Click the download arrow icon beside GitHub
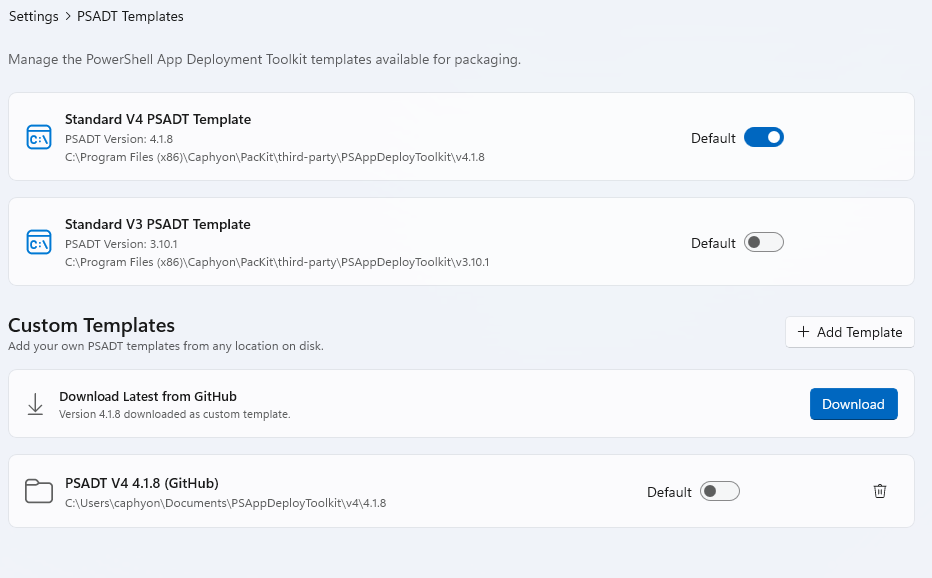This screenshot has width=932, height=578. click(x=35, y=404)
